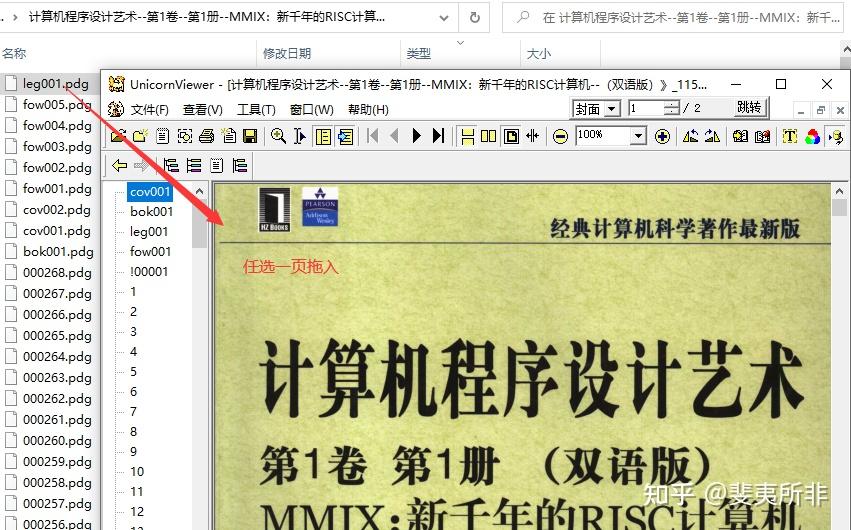Click the page list icon in second toolbar
The height and width of the screenshot is (530, 851).
tap(217, 165)
